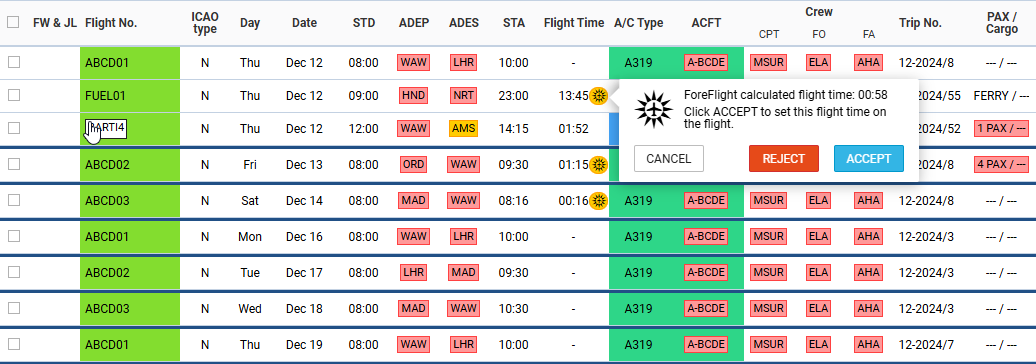
Task: Click the MSUR captain tag in Dec 16 row
Action: point(768,237)
